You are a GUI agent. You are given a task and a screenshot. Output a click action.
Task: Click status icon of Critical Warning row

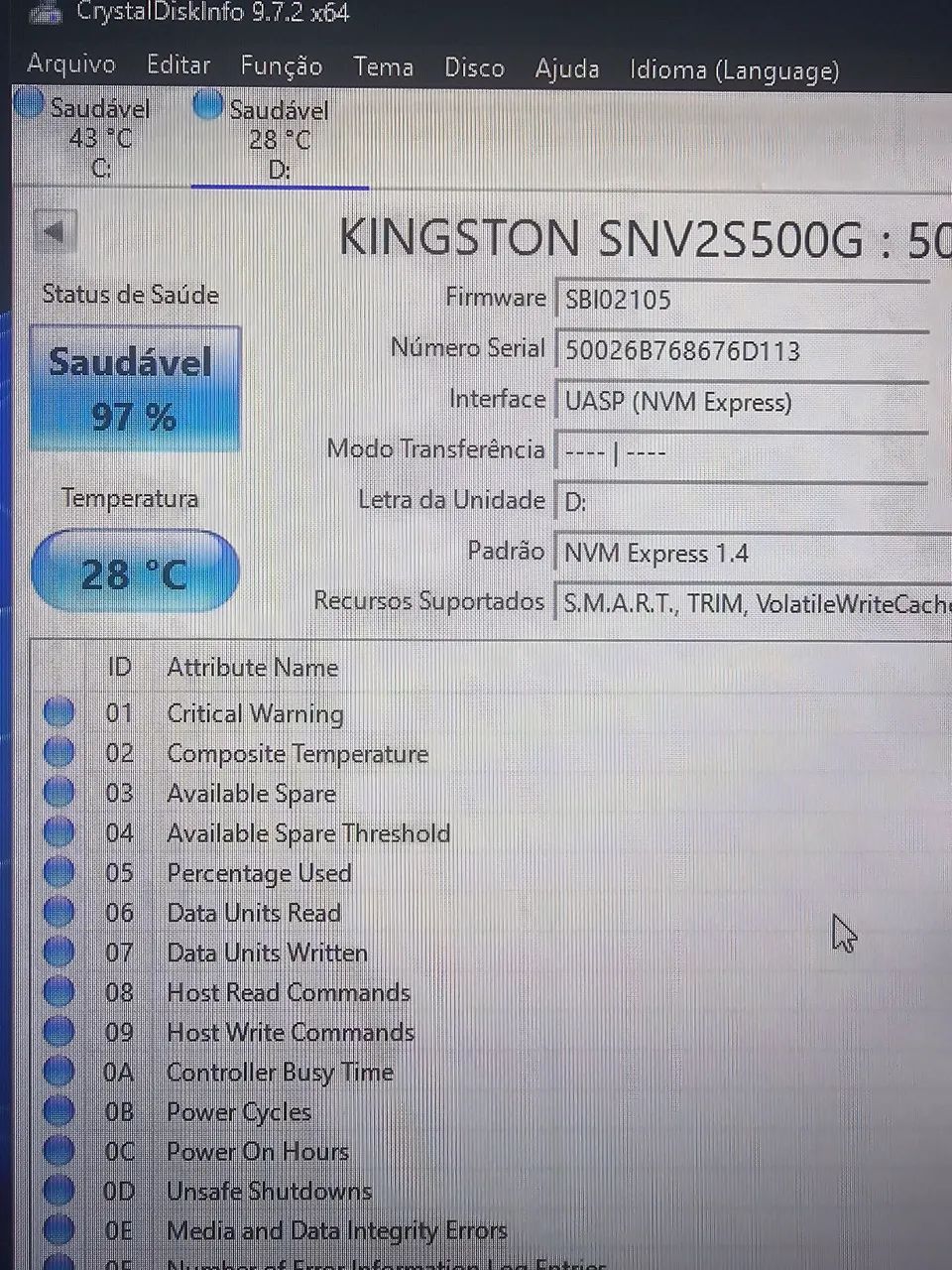pos(59,712)
